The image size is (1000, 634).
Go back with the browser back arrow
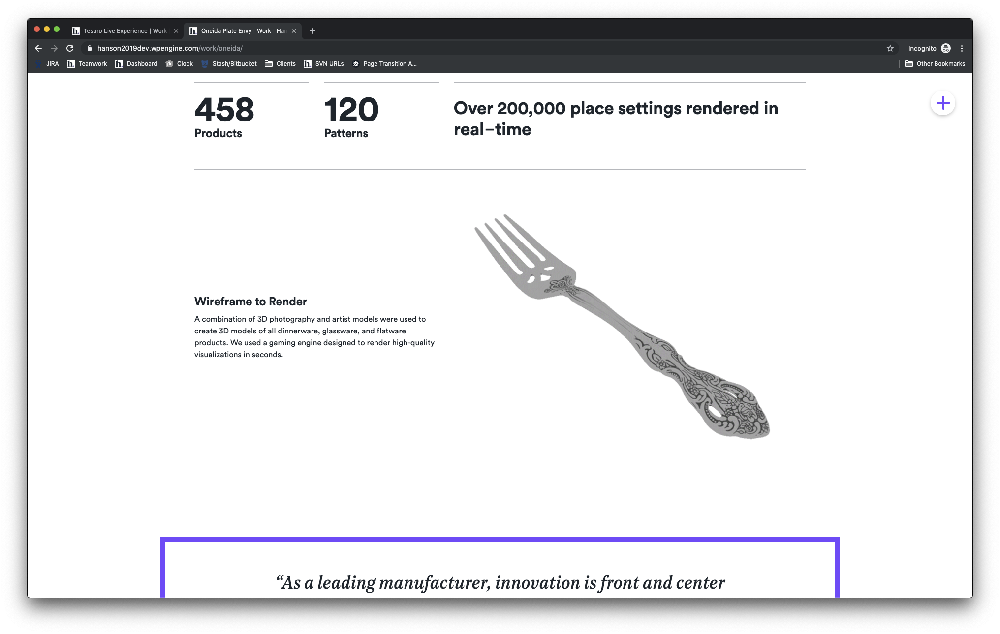[x=38, y=48]
